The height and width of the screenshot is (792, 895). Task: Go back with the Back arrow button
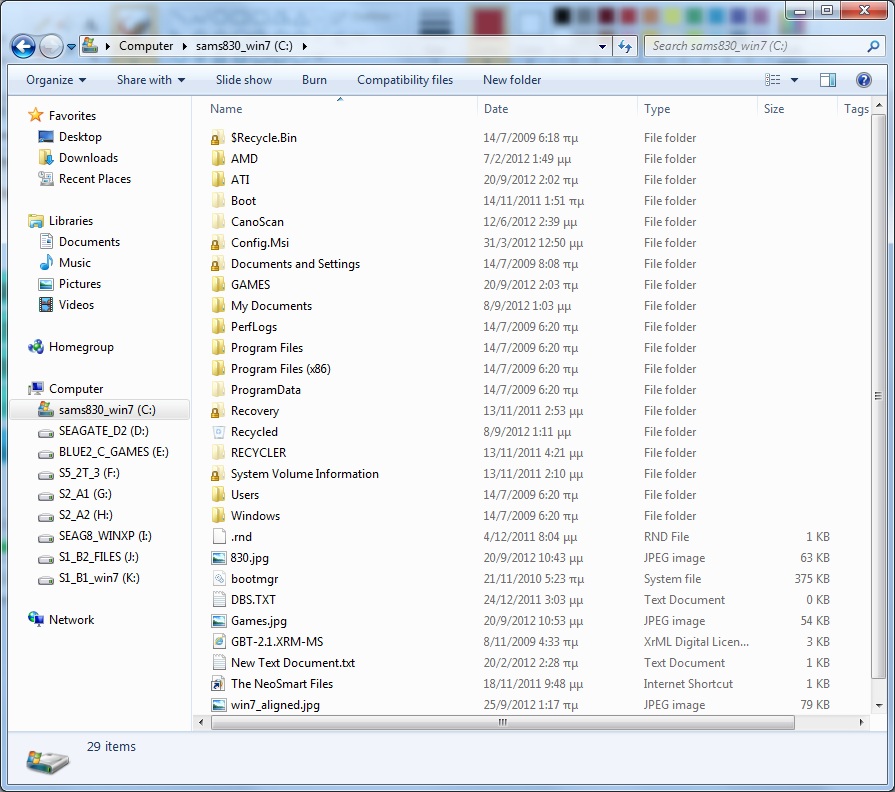point(23,46)
